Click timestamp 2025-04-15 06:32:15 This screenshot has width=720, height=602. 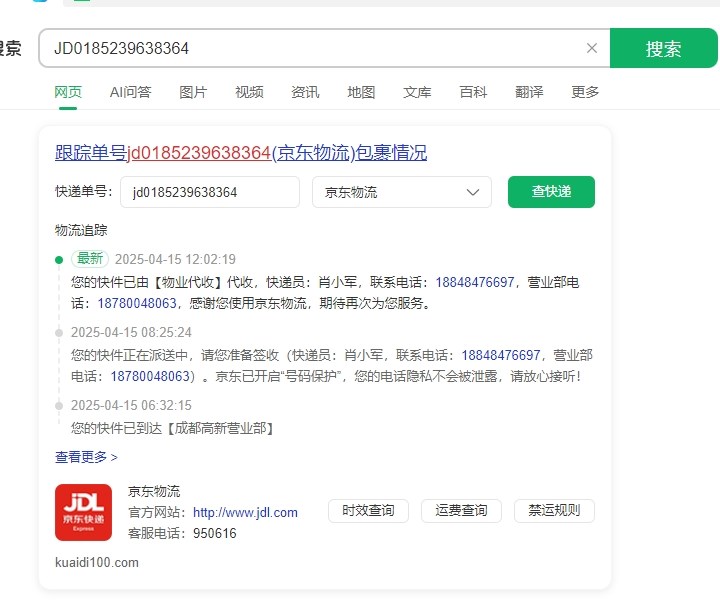[131, 405]
